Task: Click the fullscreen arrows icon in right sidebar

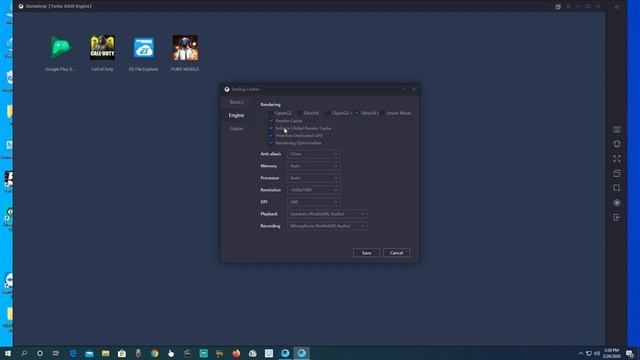Action: (617, 158)
